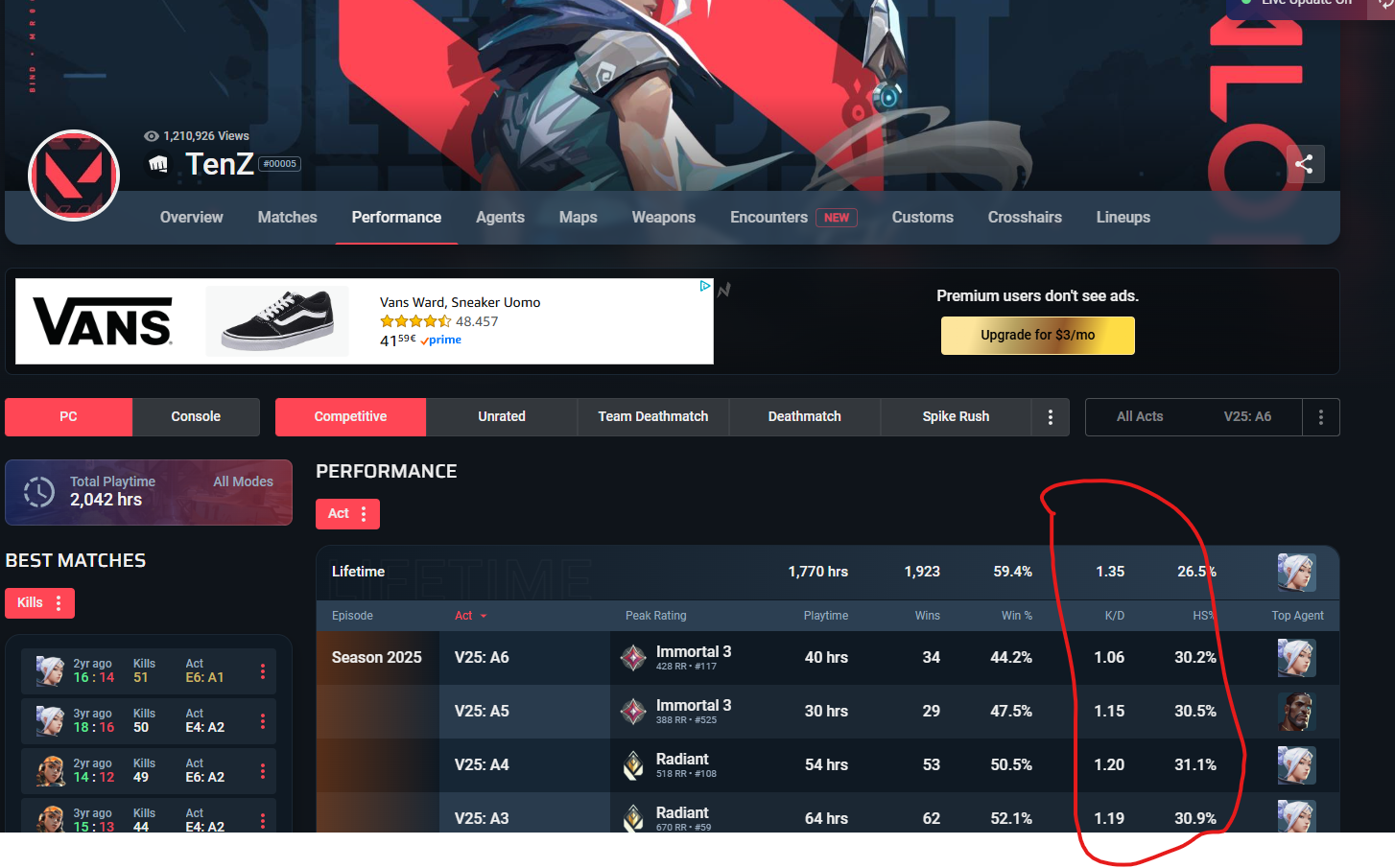This screenshot has height=868, width=1395.
Task: Select the Unrated game mode
Action: pyautogui.click(x=502, y=417)
